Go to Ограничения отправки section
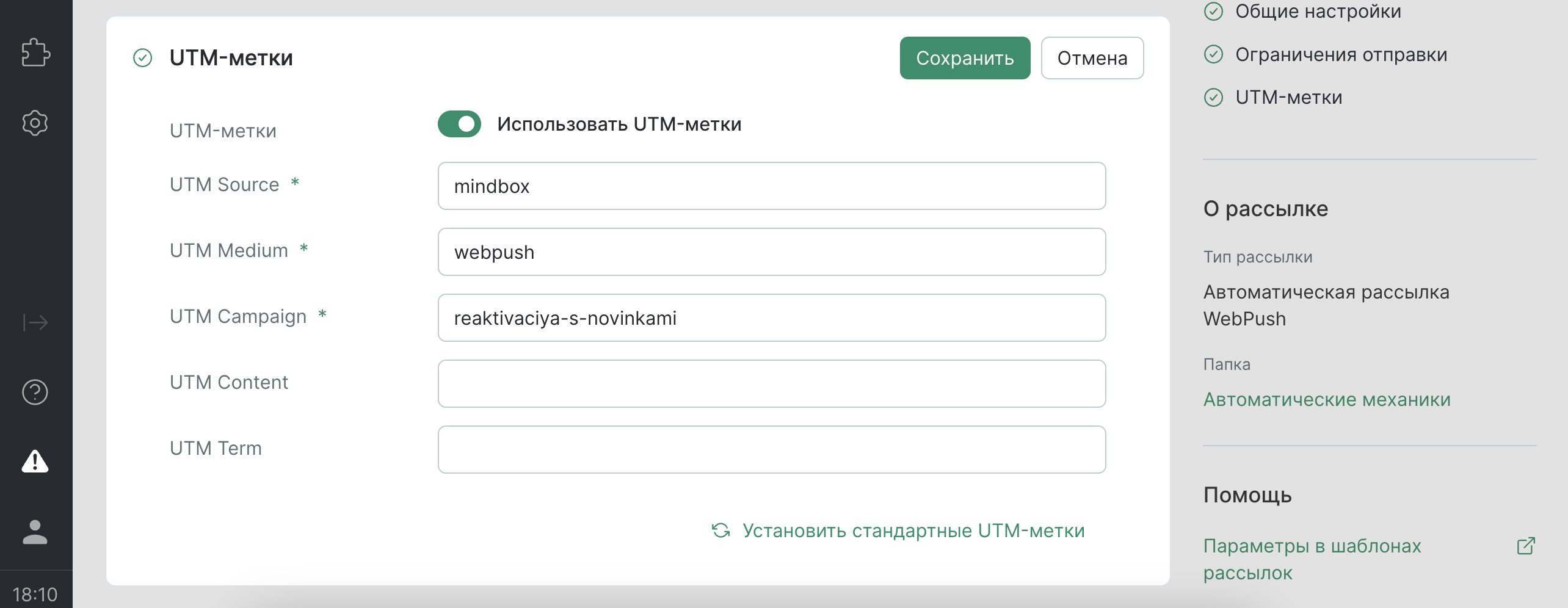 pos(1341,54)
